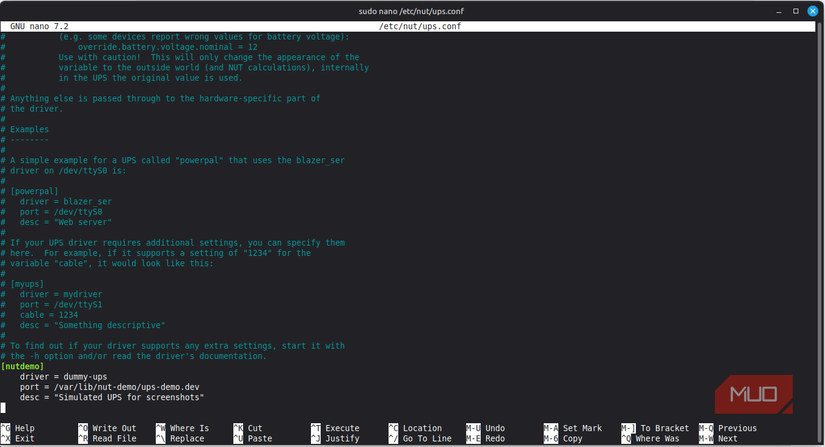Click the M-A Set Mark shortcut
This screenshot has width=825, height=447.
point(573,428)
